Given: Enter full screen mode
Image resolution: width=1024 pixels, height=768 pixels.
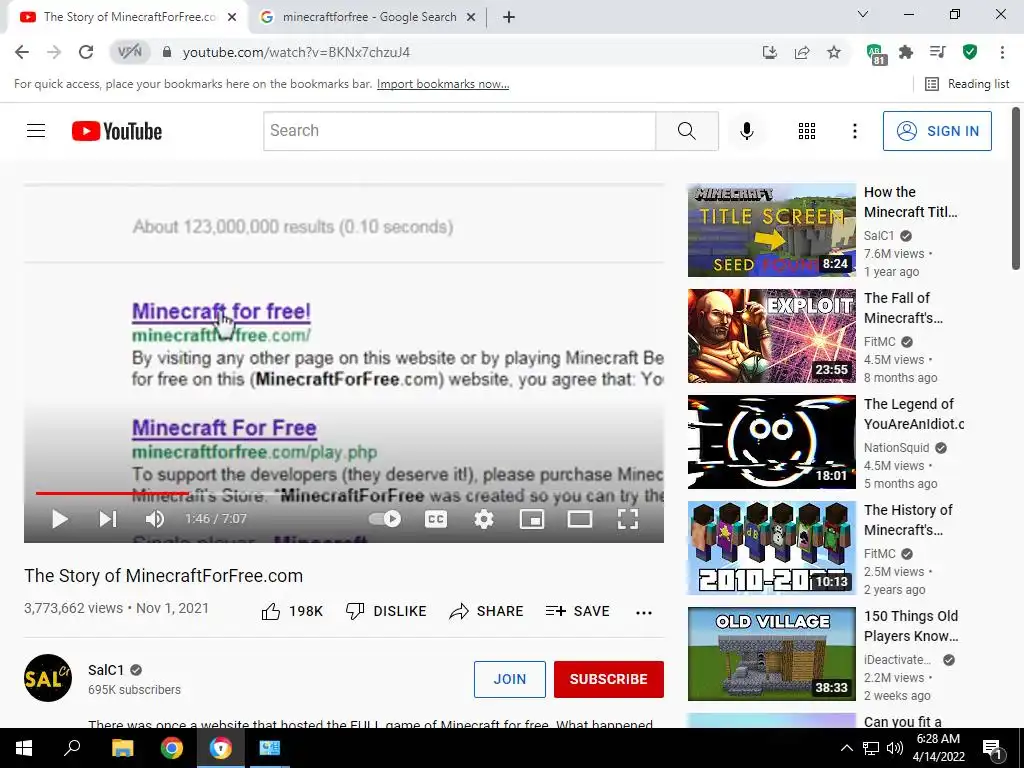Looking at the screenshot, I should (628, 519).
